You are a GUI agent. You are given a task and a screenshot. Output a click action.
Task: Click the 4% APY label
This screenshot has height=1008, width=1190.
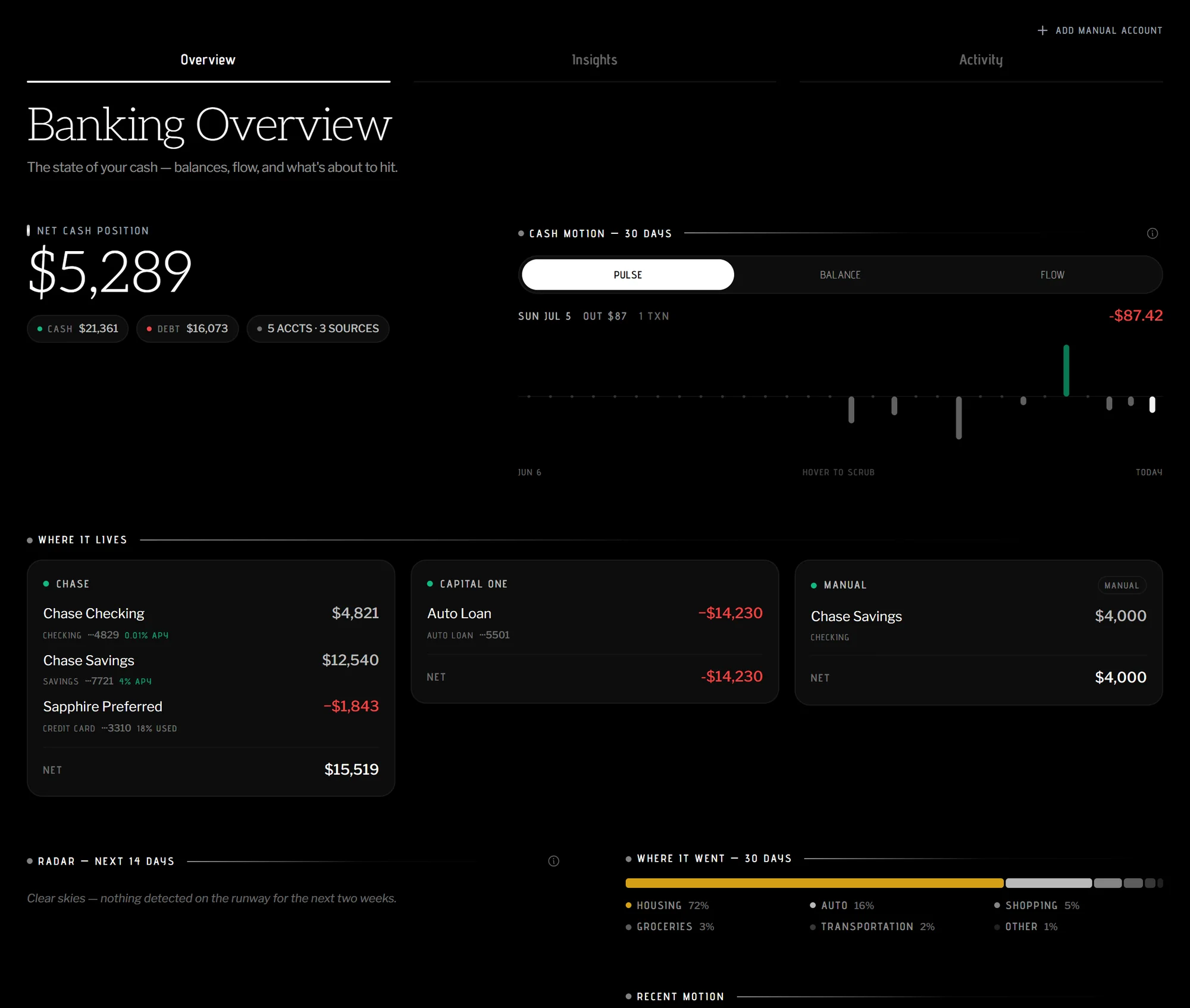tap(135, 681)
